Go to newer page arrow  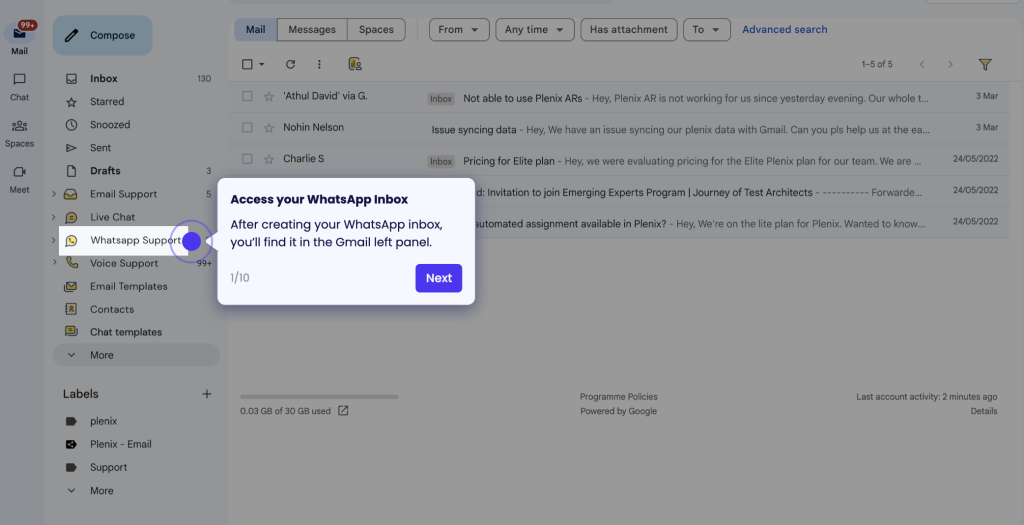(x=922, y=64)
